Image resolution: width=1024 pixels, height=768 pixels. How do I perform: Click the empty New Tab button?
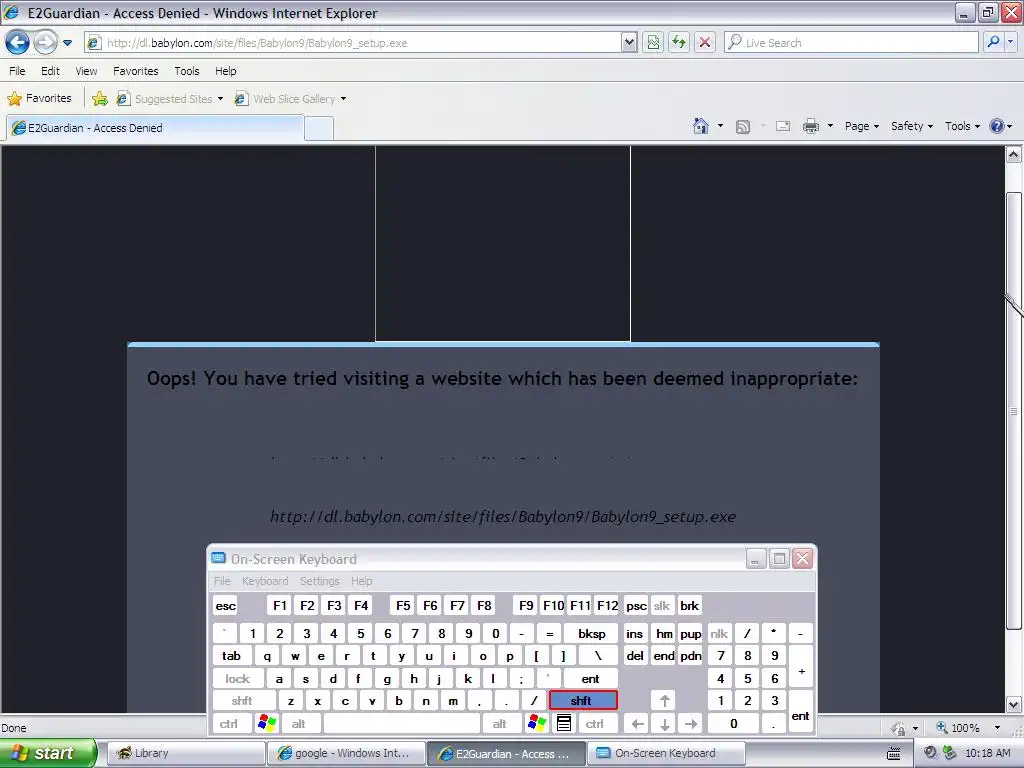[319, 129]
